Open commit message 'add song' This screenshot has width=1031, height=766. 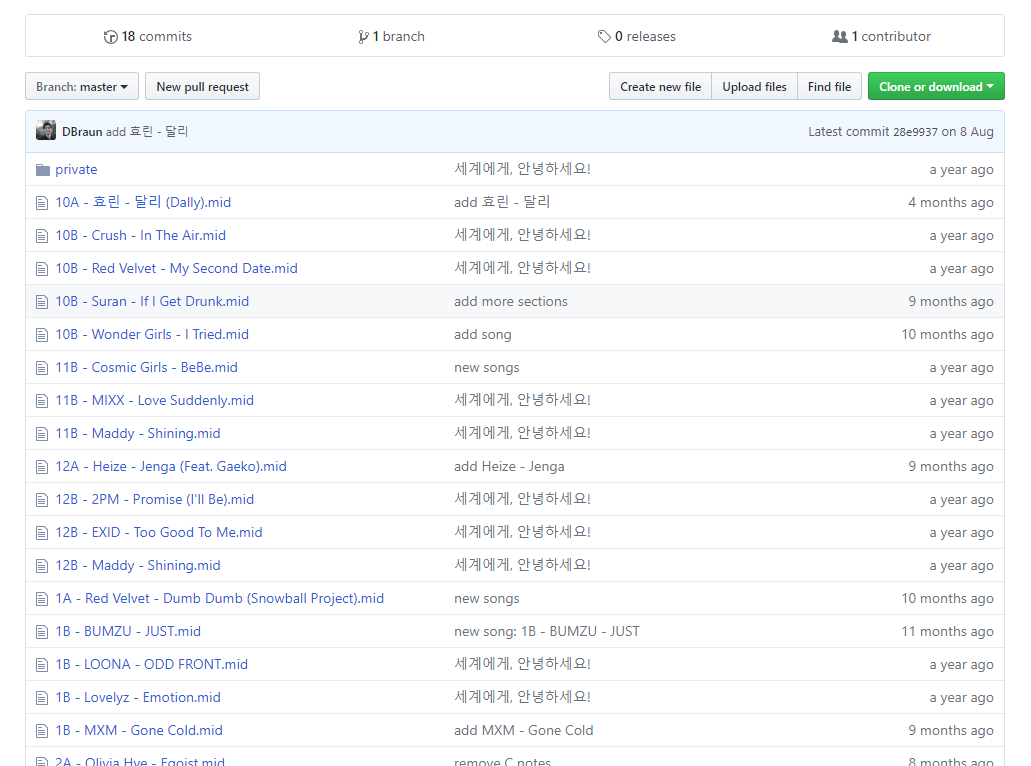point(483,334)
